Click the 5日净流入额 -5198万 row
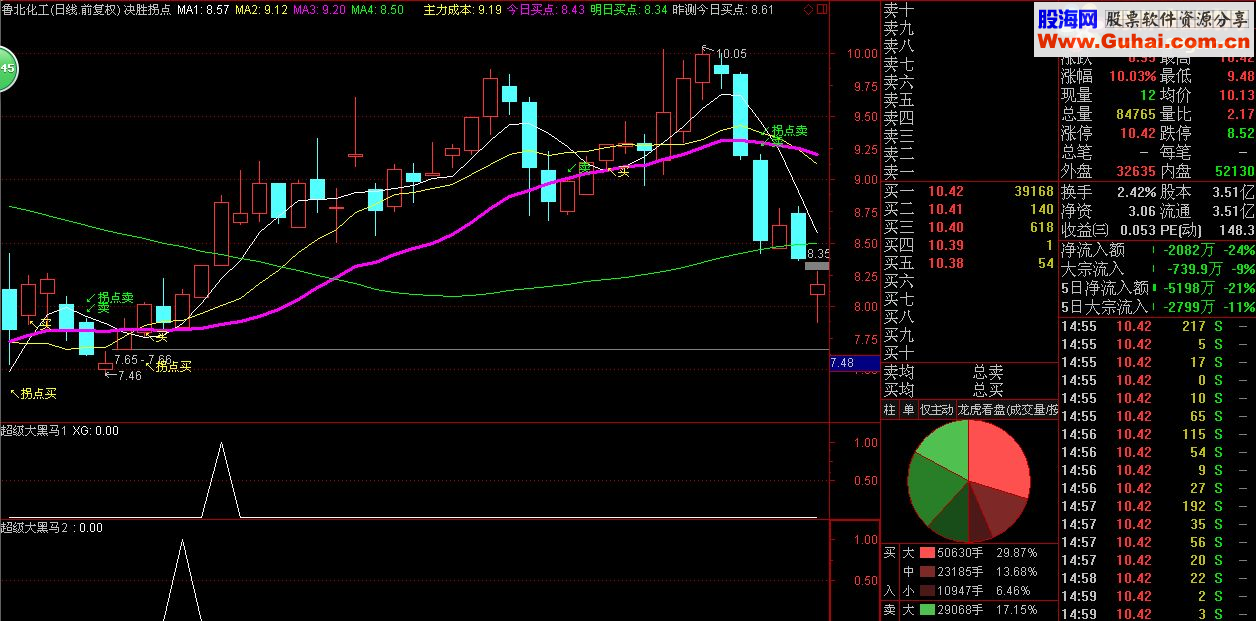The width and height of the screenshot is (1256, 621). pyautogui.click(x=1157, y=288)
